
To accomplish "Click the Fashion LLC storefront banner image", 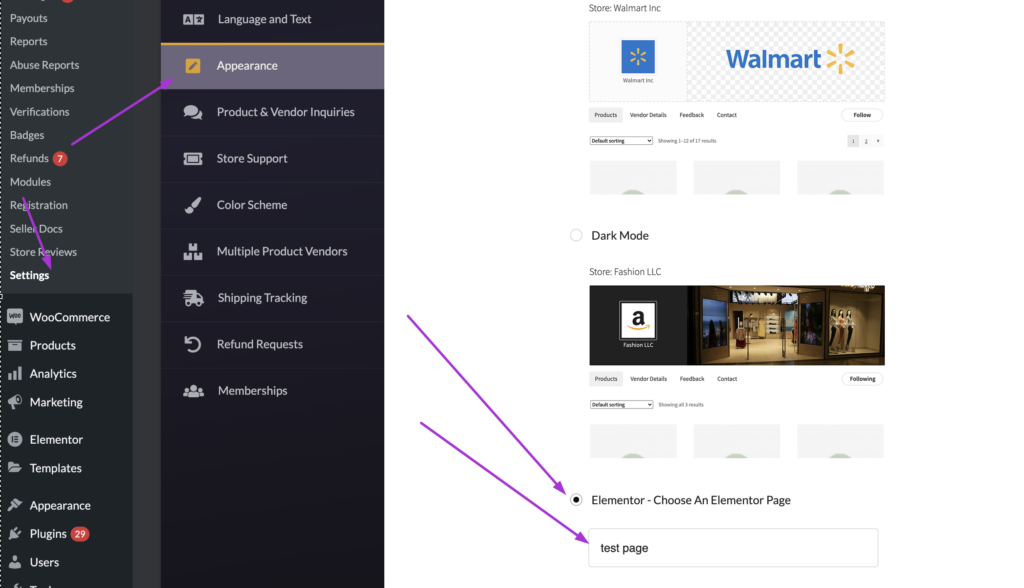I will point(786,325).
